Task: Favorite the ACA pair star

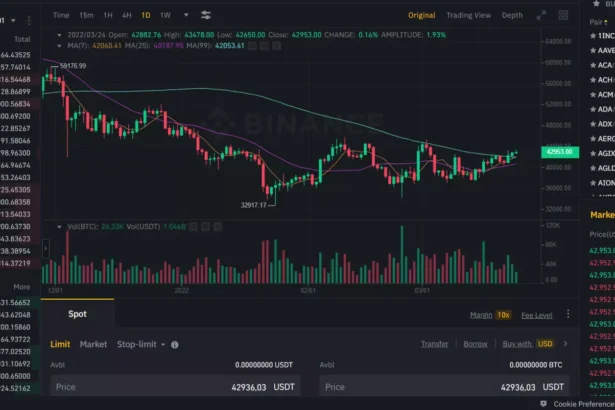Action: (x=593, y=65)
